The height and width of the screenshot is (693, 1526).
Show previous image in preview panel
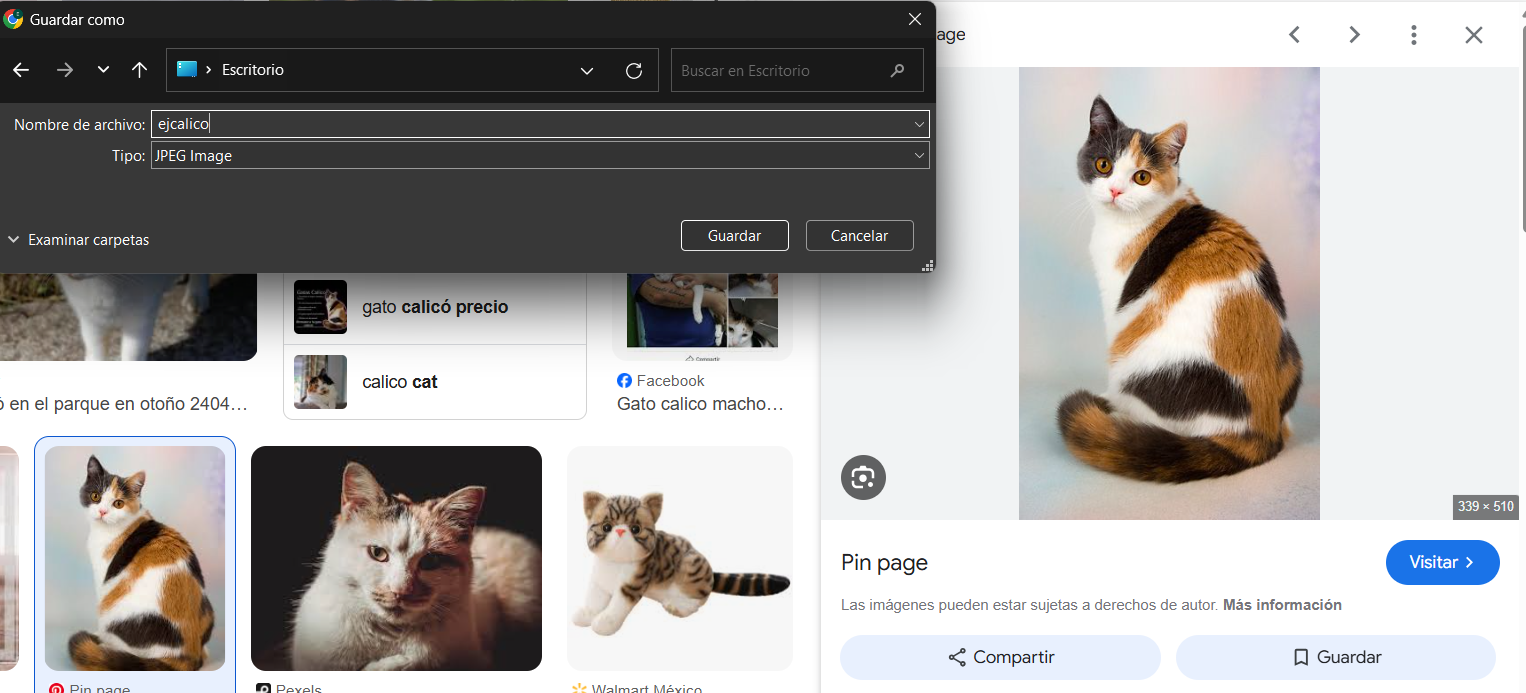click(1294, 35)
